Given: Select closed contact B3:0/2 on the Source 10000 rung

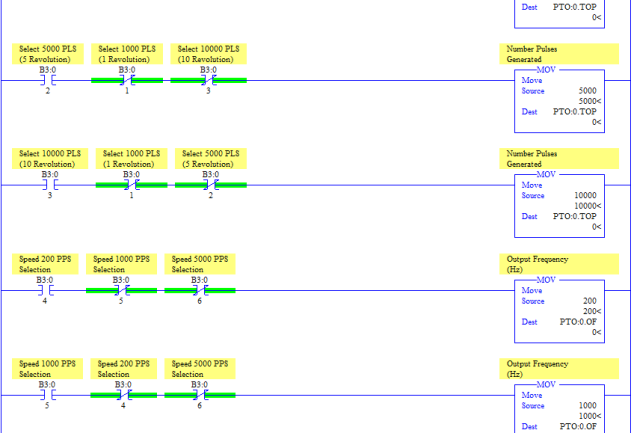Looking at the screenshot, I should point(211,185).
